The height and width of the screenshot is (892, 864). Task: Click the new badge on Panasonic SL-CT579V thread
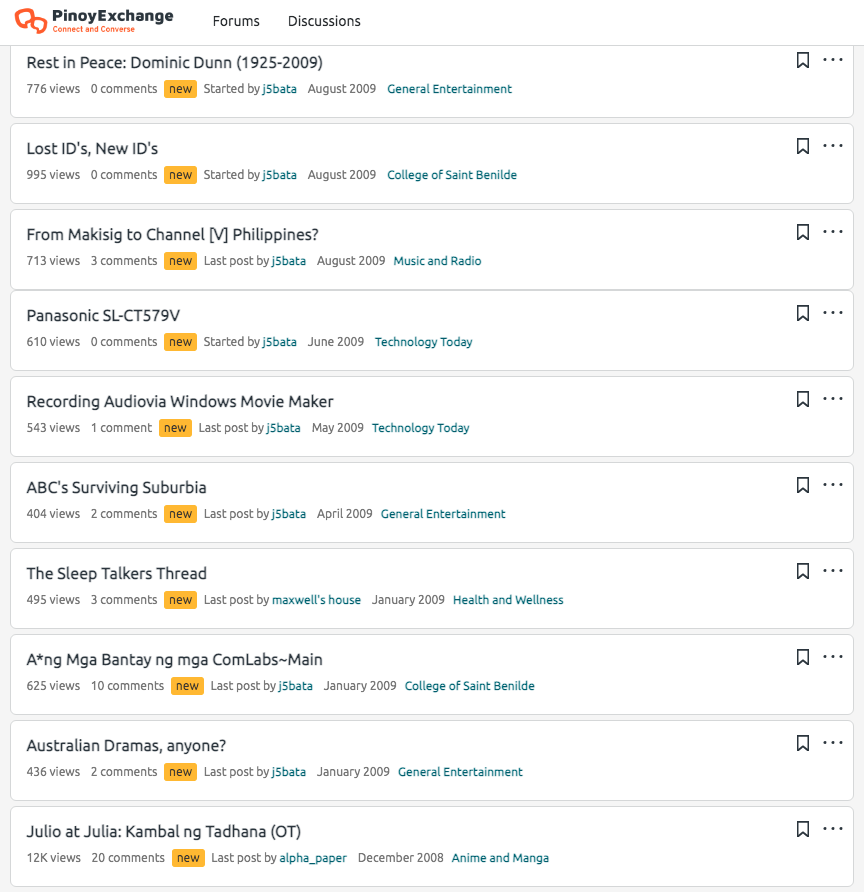(180, 342)
